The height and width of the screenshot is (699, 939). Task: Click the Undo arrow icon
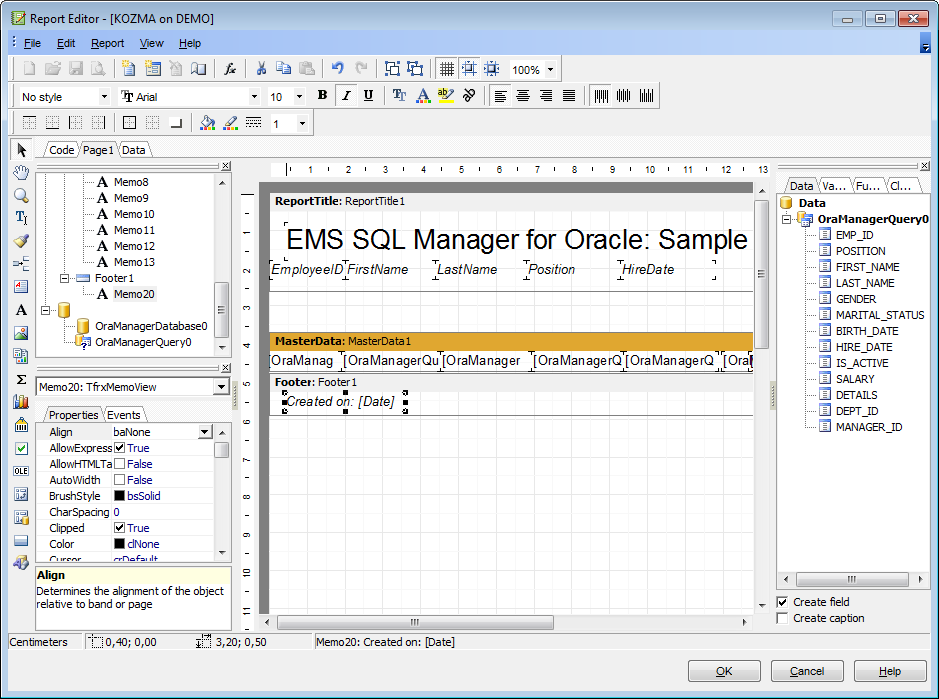[337, 69]
